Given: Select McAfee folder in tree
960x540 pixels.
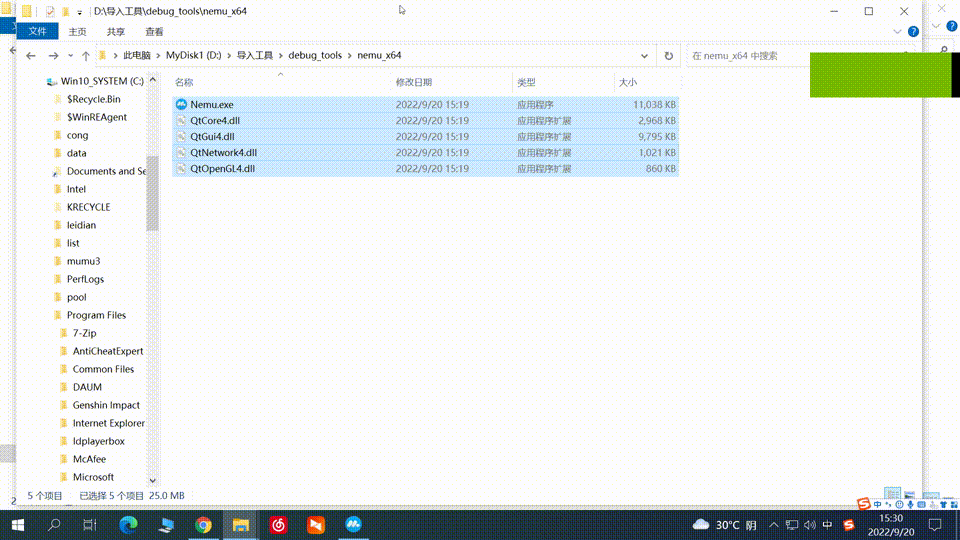Looking at the screenshot, I should coord(89,459).
